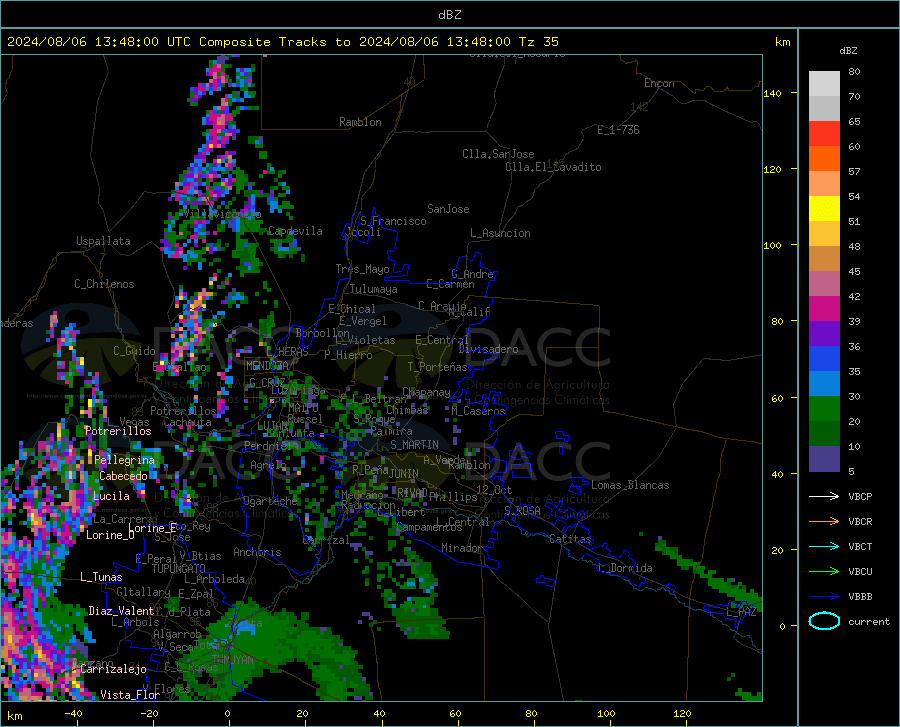Click the green VBCU arrow legend icon
Screen dimensions: 900x727
point(824,572)
